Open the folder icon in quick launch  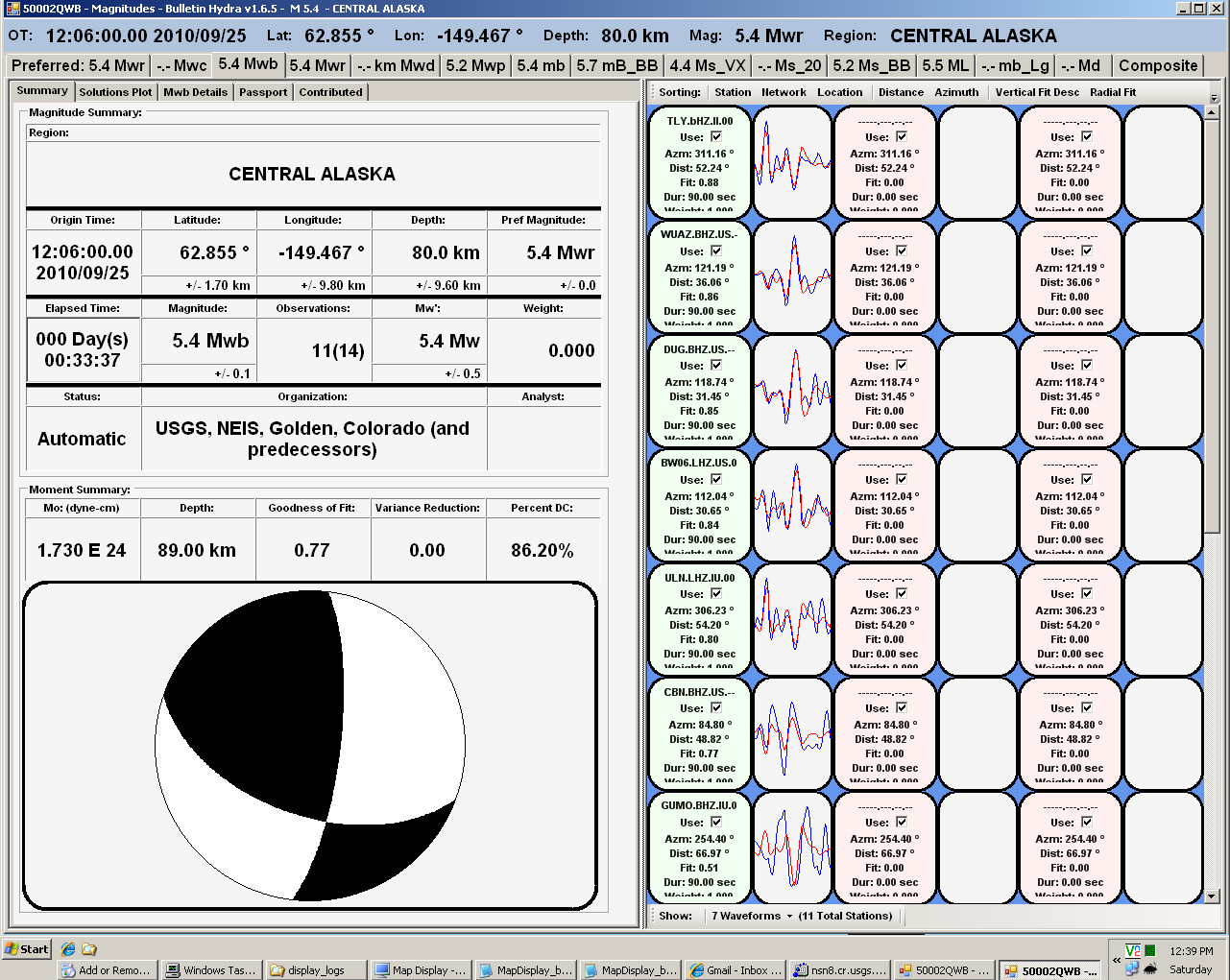coord(89,949)
